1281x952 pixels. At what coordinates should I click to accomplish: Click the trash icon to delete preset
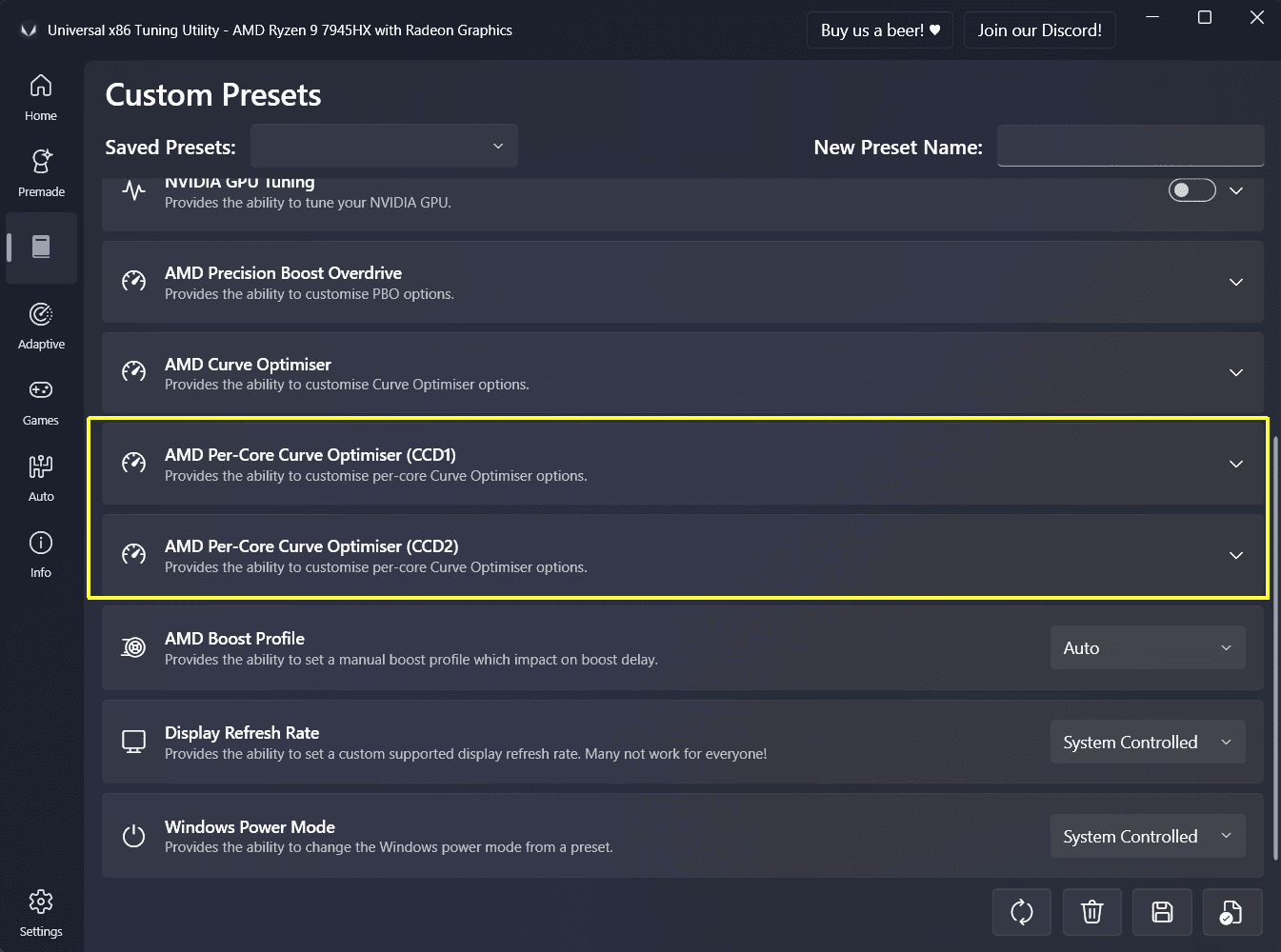[x=1091, y=912]
